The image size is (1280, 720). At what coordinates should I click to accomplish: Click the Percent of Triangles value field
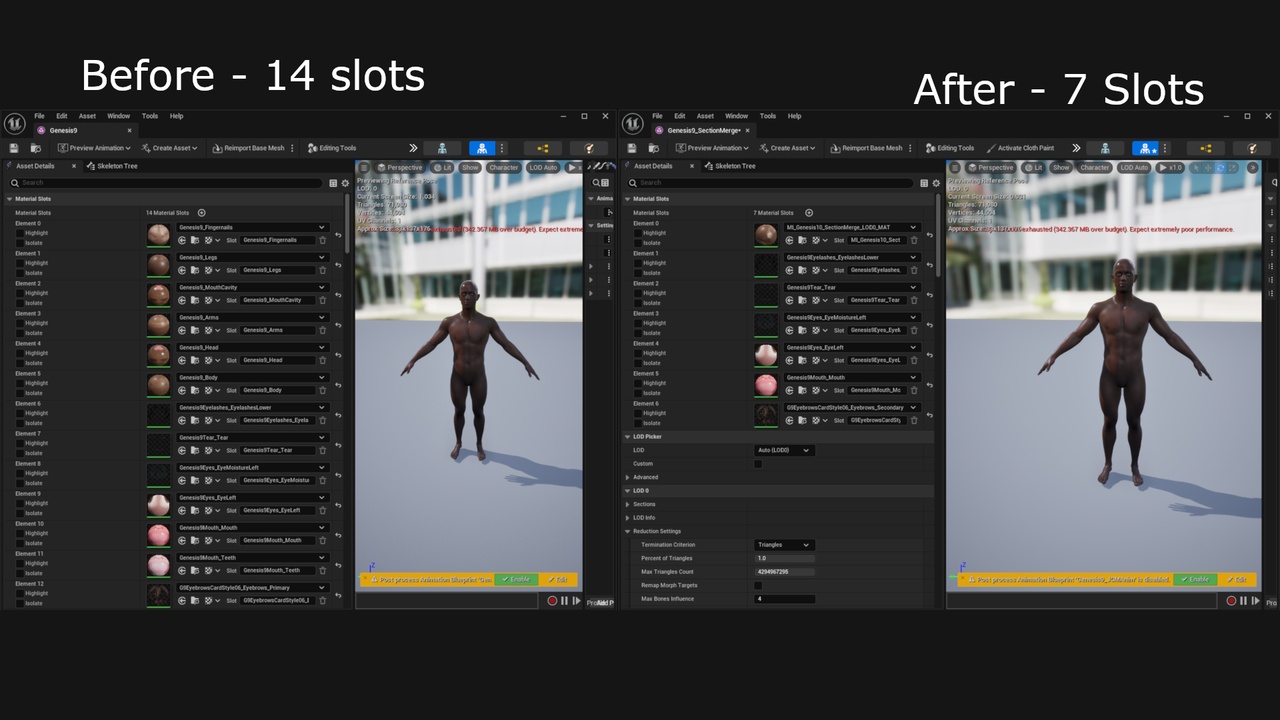784,558
